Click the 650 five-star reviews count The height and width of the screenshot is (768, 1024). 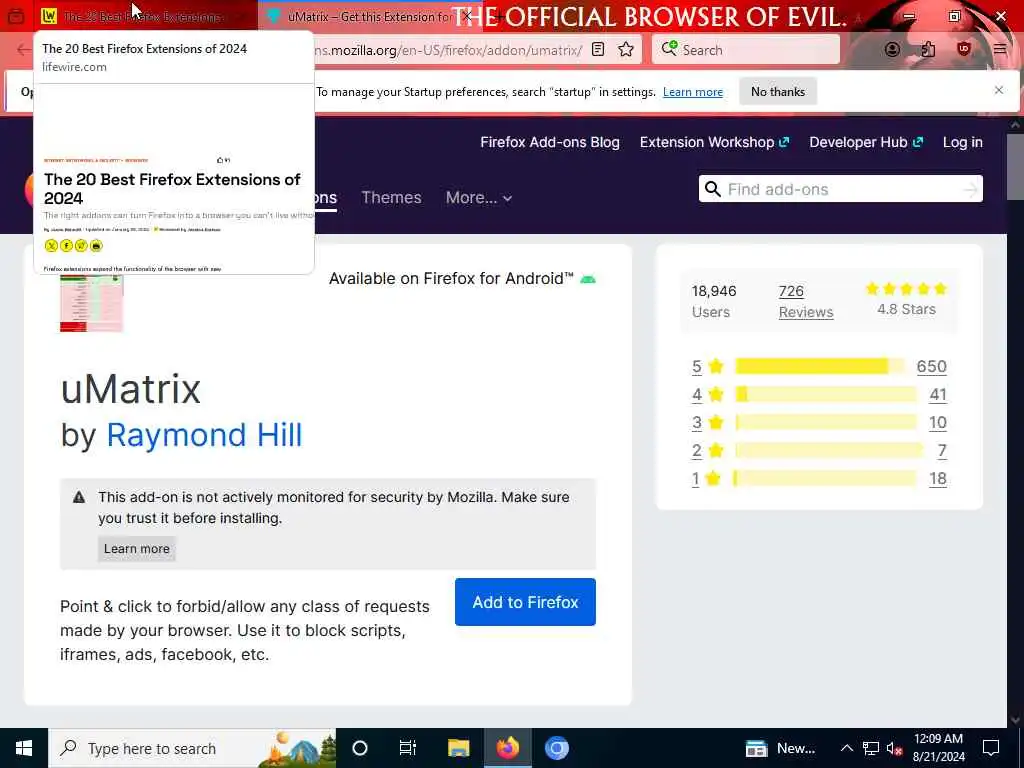pos(931,366)
